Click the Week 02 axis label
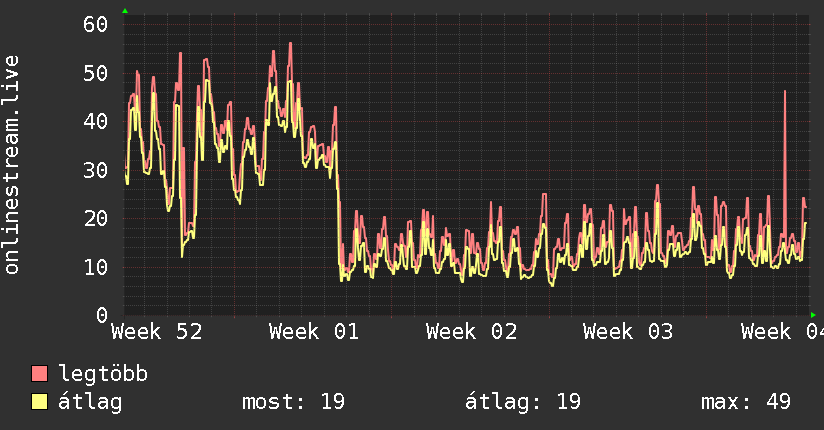The image size is (824, 430). pyautogui.click(x=471, y=332)
